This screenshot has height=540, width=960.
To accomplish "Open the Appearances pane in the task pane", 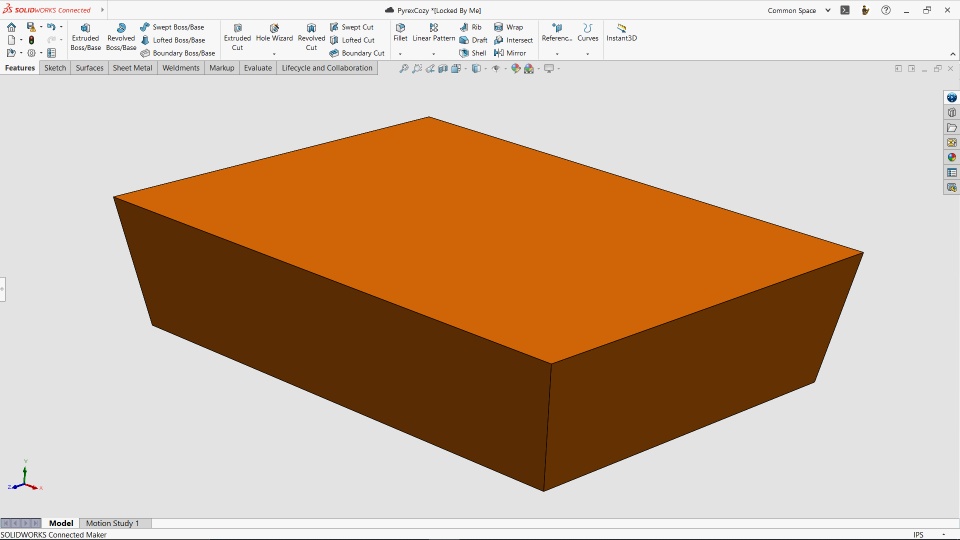I will (x=952, y=157).
